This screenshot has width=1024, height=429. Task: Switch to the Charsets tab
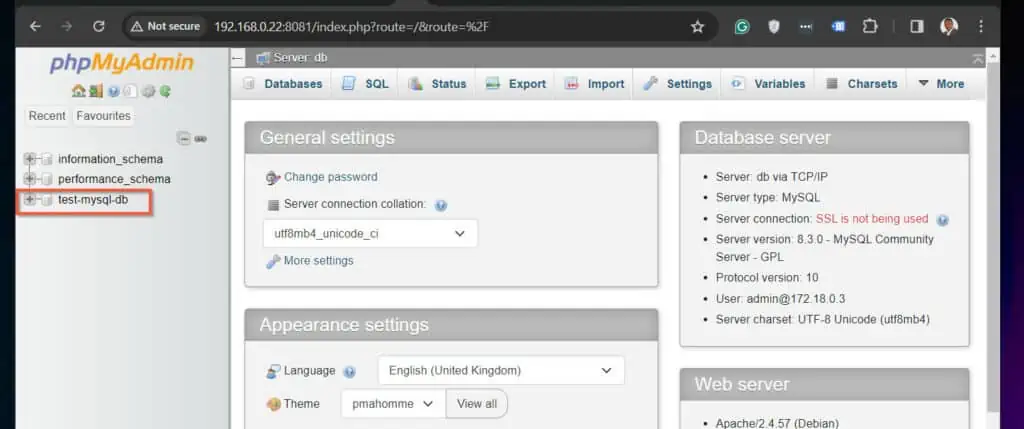tap(862, 84)
